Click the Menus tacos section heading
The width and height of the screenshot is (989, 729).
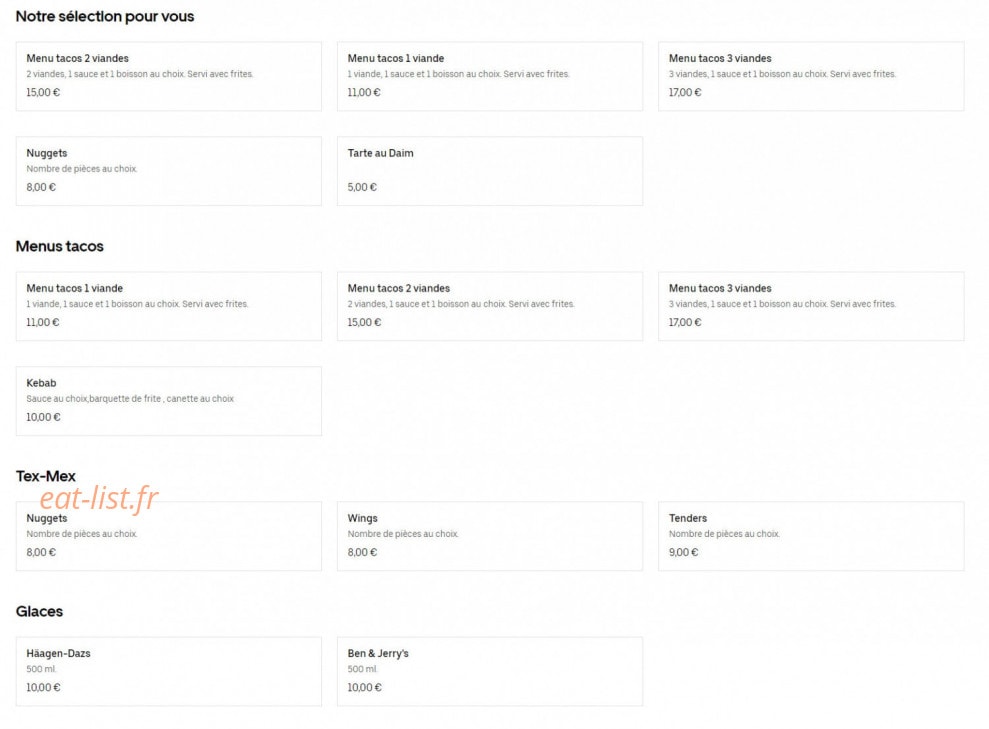pyautogui.click(x=59, y=247)
